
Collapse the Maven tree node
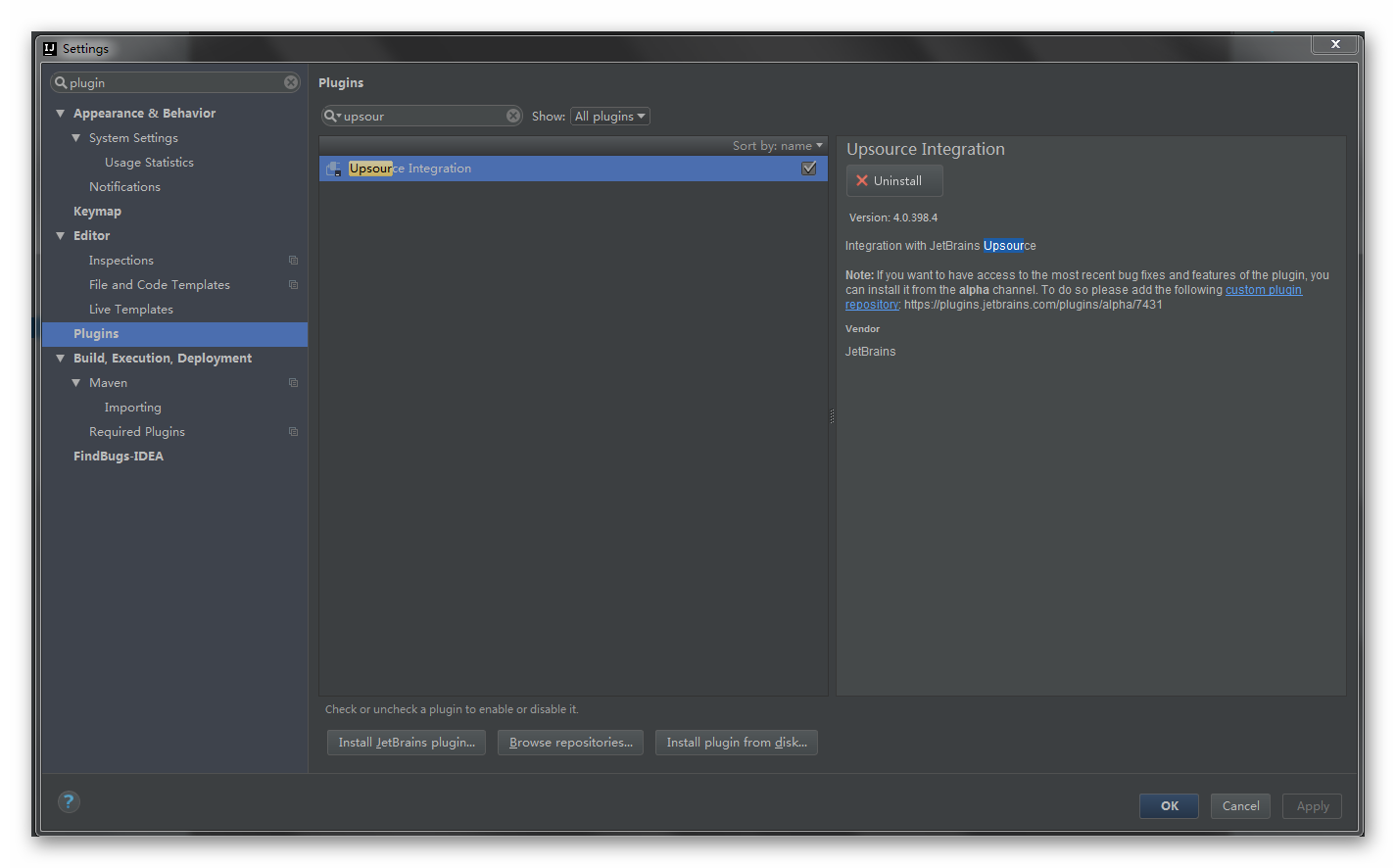76,383
